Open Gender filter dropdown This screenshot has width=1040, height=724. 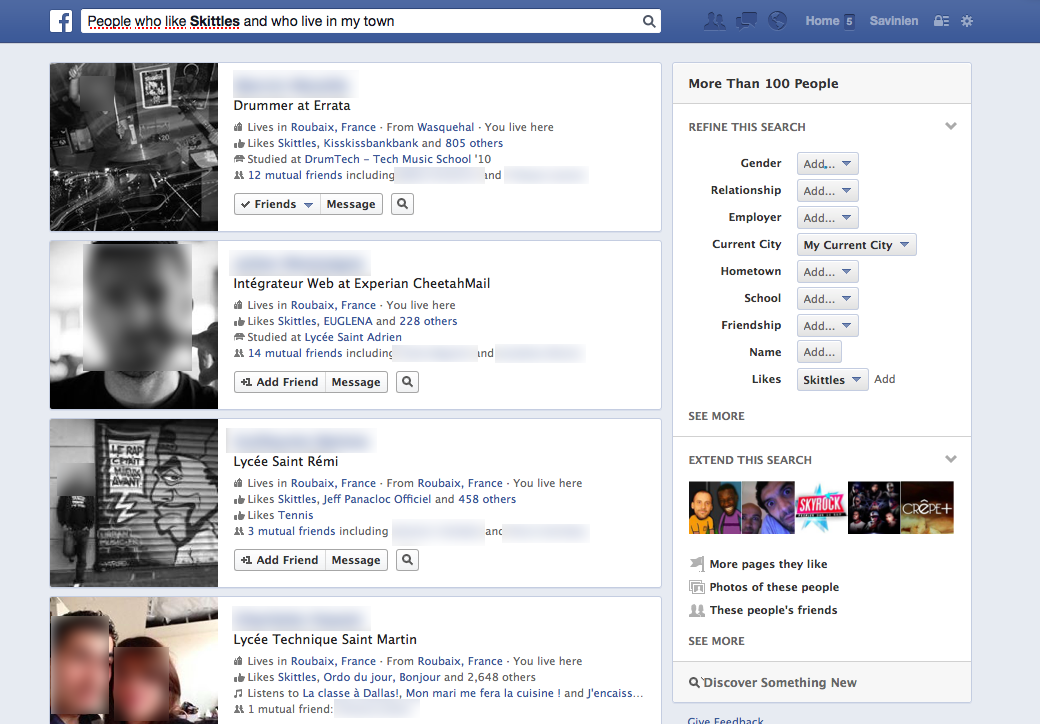coord(827,164)
